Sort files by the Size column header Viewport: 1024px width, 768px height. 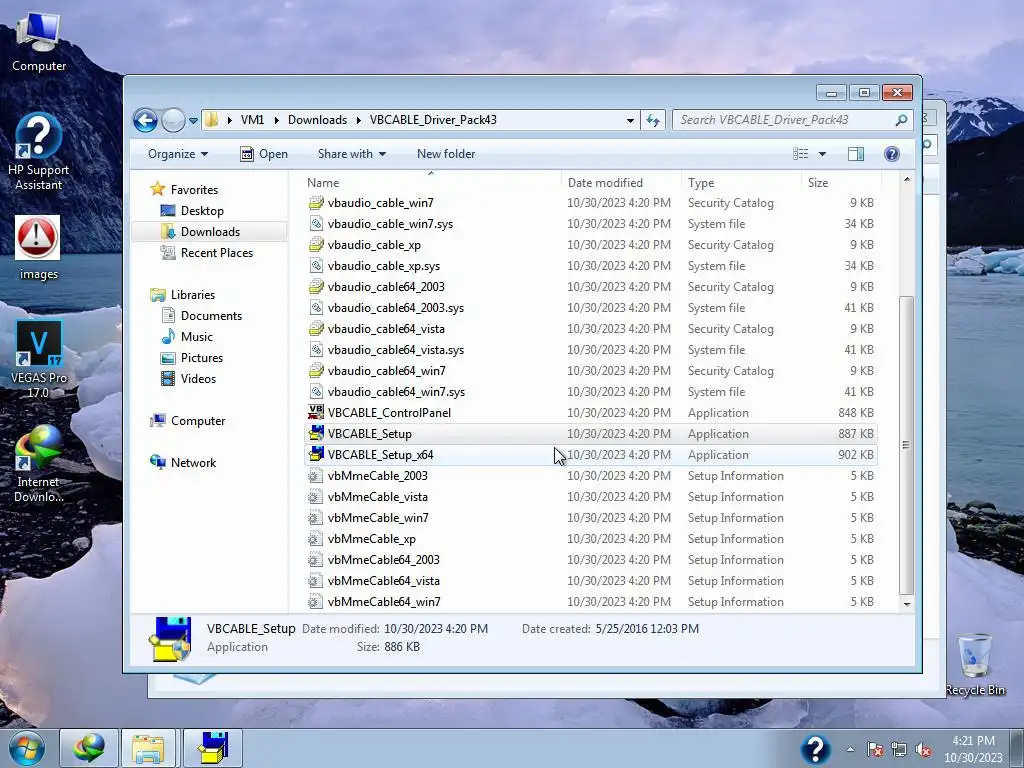[x=840, y=183]
